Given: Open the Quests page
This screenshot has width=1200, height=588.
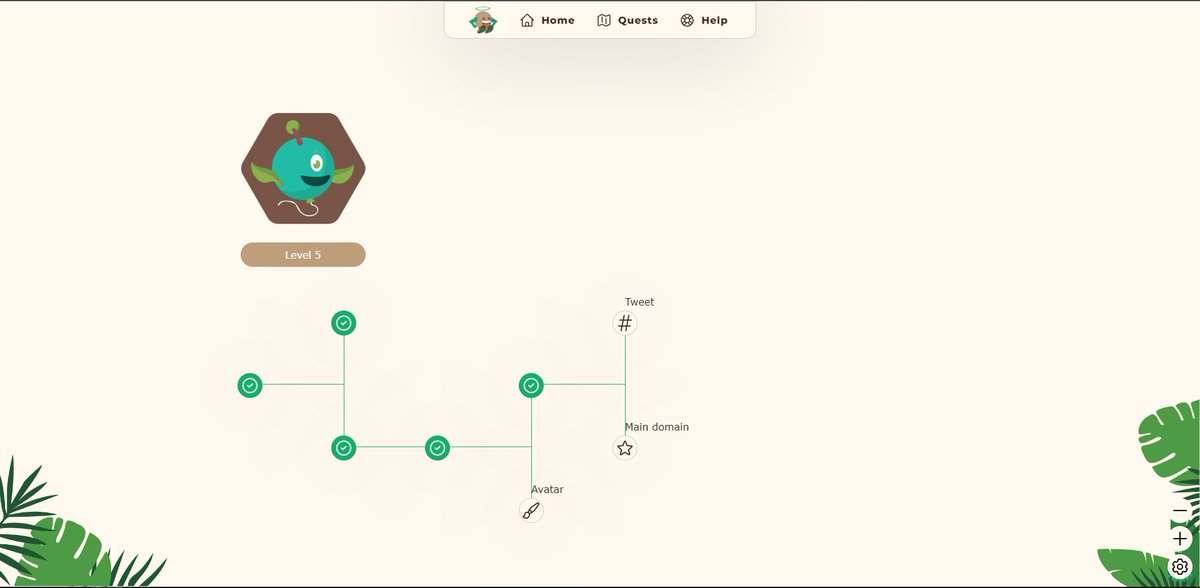Looking at the screenshot, I should tap(627, 20).
